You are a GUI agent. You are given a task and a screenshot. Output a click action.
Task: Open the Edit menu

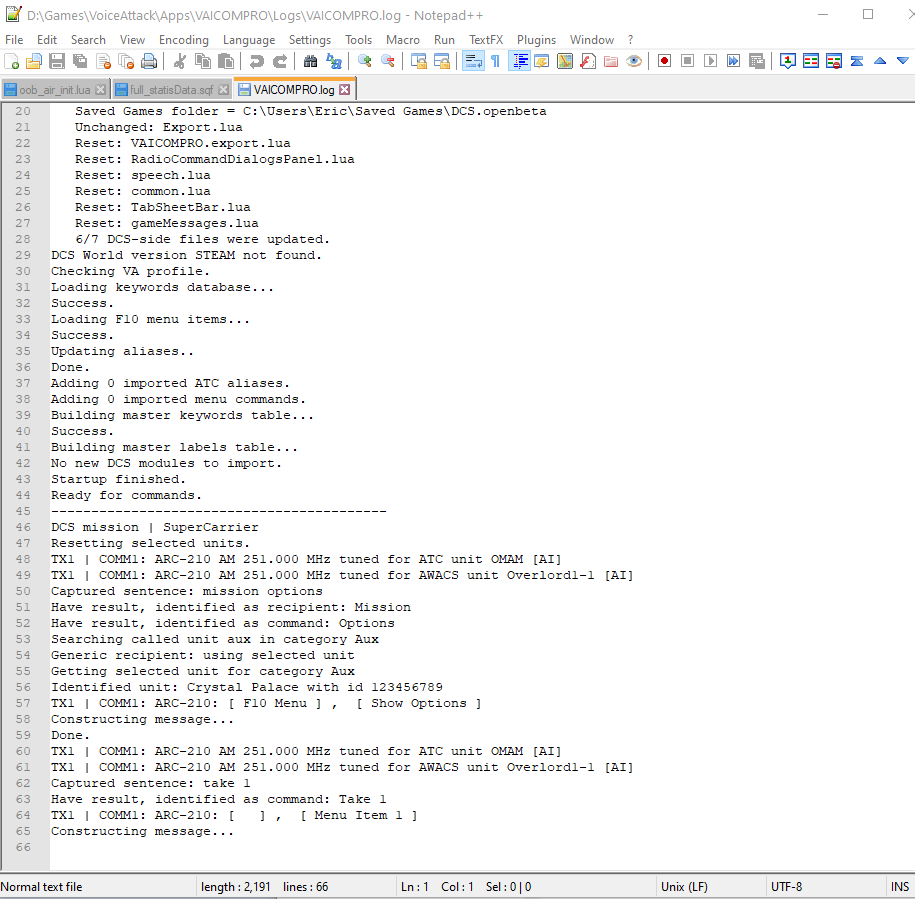pos(47,40)
